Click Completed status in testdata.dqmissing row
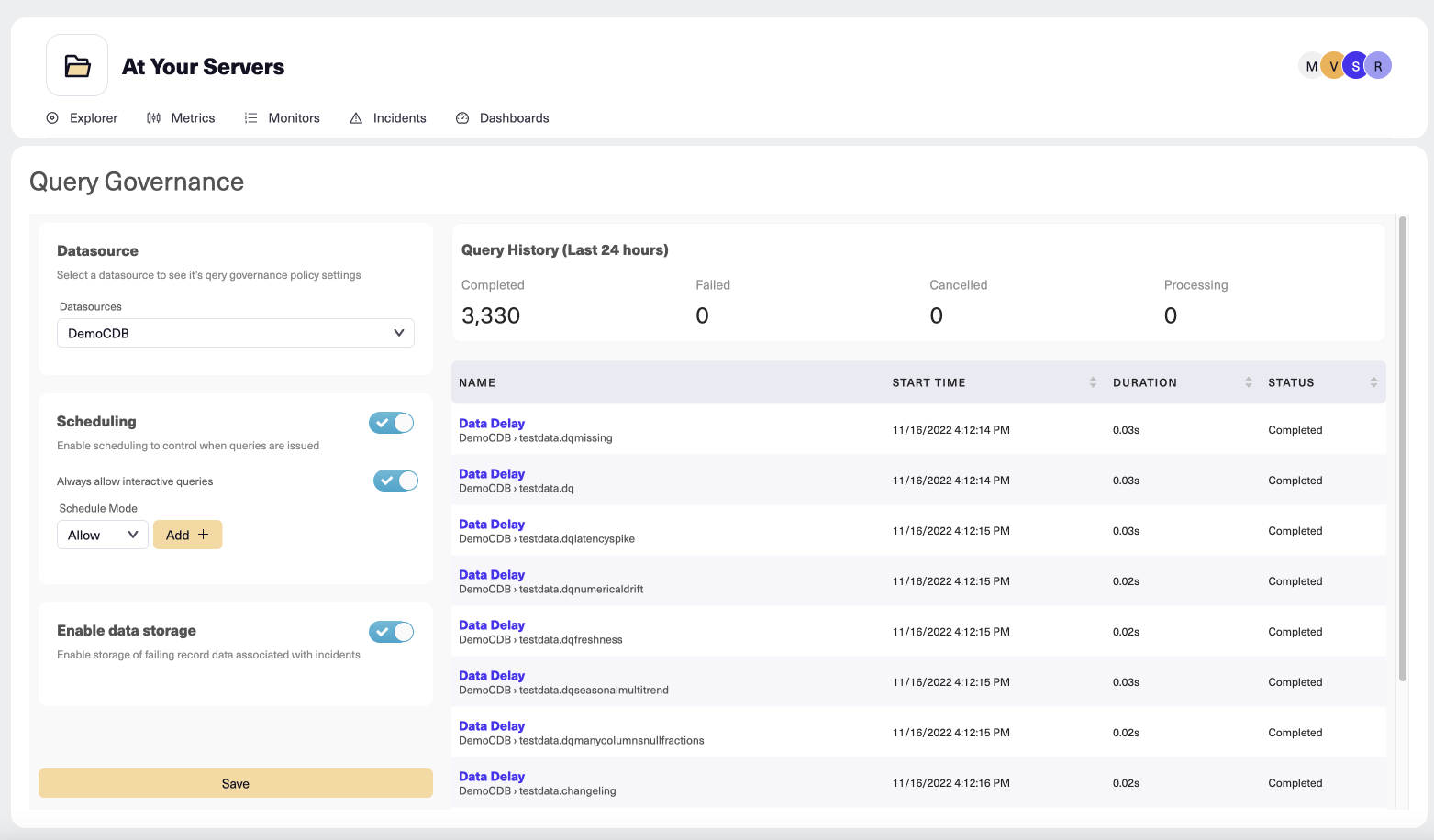This screenshot has height=840, width=1434. tap(1295, 430)
